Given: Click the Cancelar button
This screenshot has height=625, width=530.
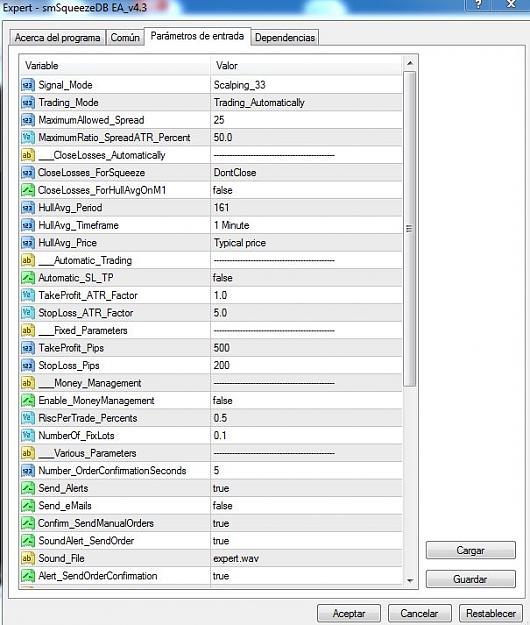Looking at the screenshot, I should click(x=420, y=613).
